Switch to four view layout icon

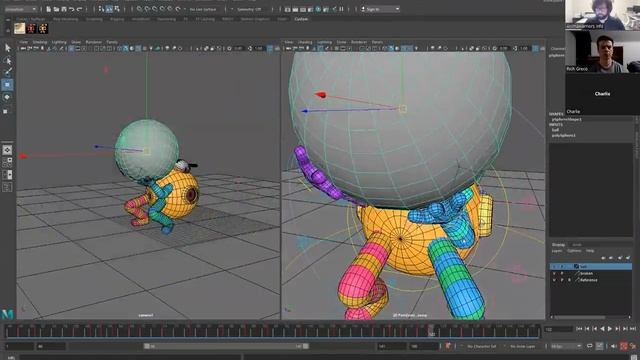pyautogui.click(x=7, y=162)
